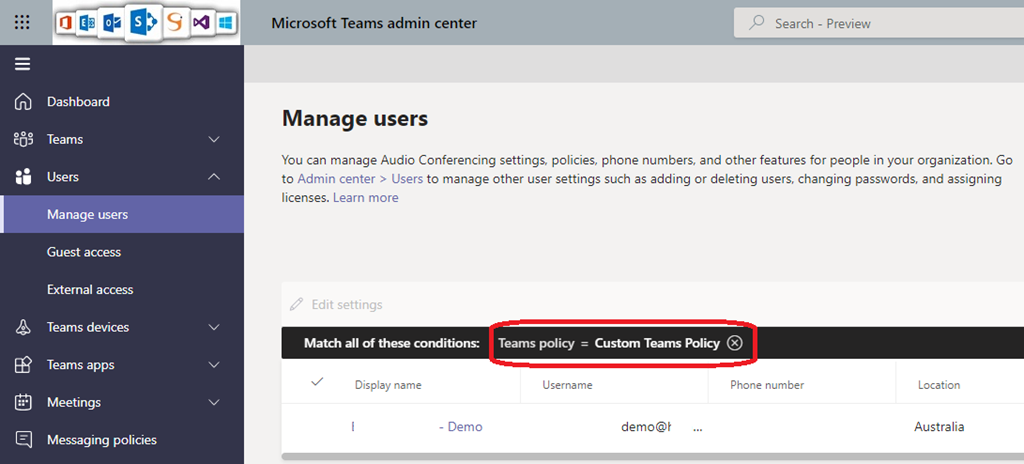Screen dimensions: 1024x464
Task: Click the Visual Studio icon in the header
Action: (x=201, y=22)
